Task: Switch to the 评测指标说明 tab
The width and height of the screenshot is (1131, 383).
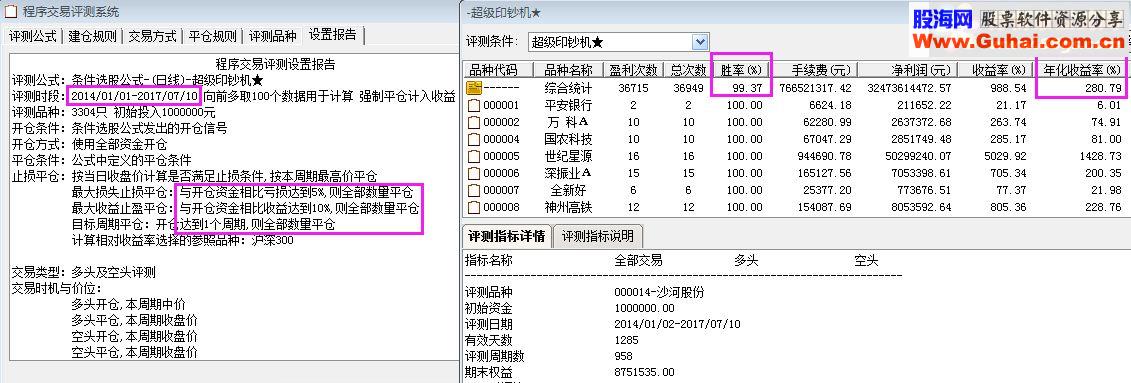Action: [x=597, y=236]
